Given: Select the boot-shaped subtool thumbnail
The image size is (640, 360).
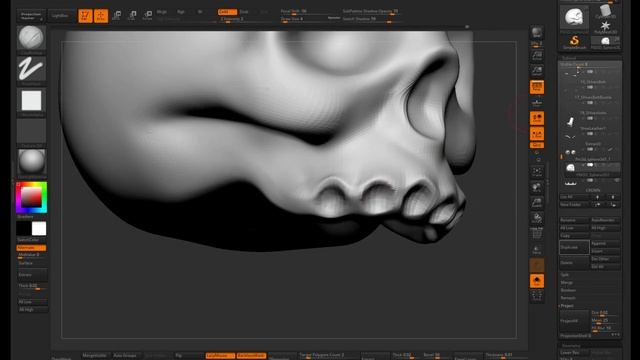Looking at the screenshot, I should [x=571, y=121].
